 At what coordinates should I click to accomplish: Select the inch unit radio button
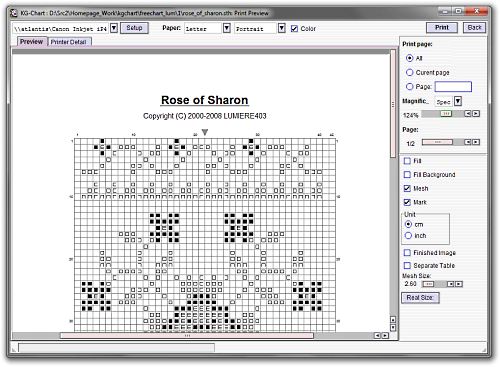point(408,236)
